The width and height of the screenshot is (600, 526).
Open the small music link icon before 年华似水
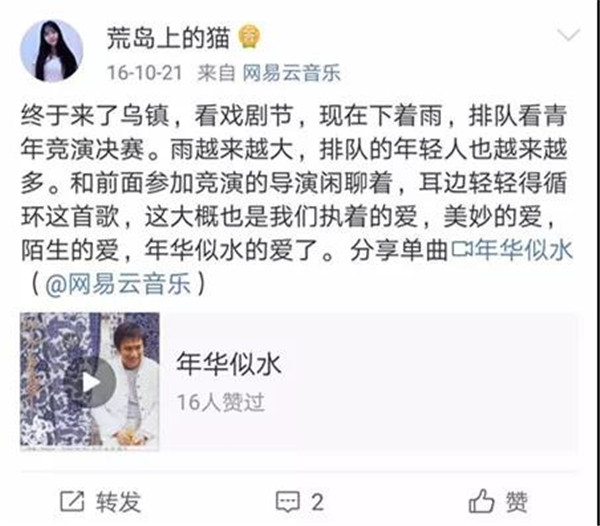462,250
